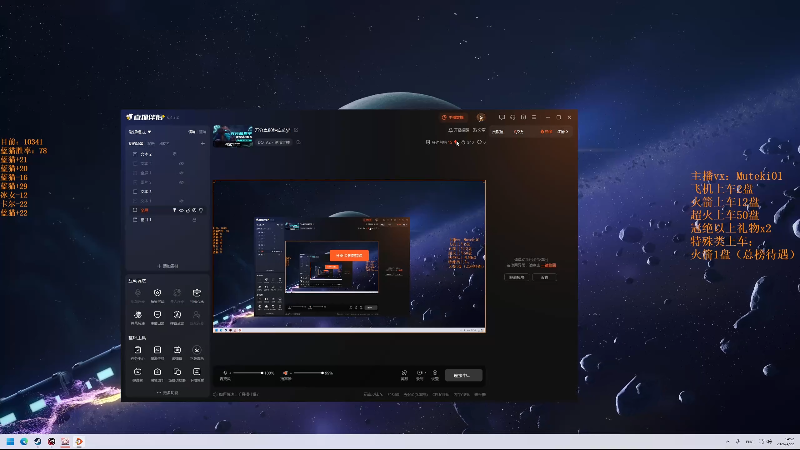Open Steam from the taskbar
Viewport: 800px width, 450px height.
tap(38, 441)
